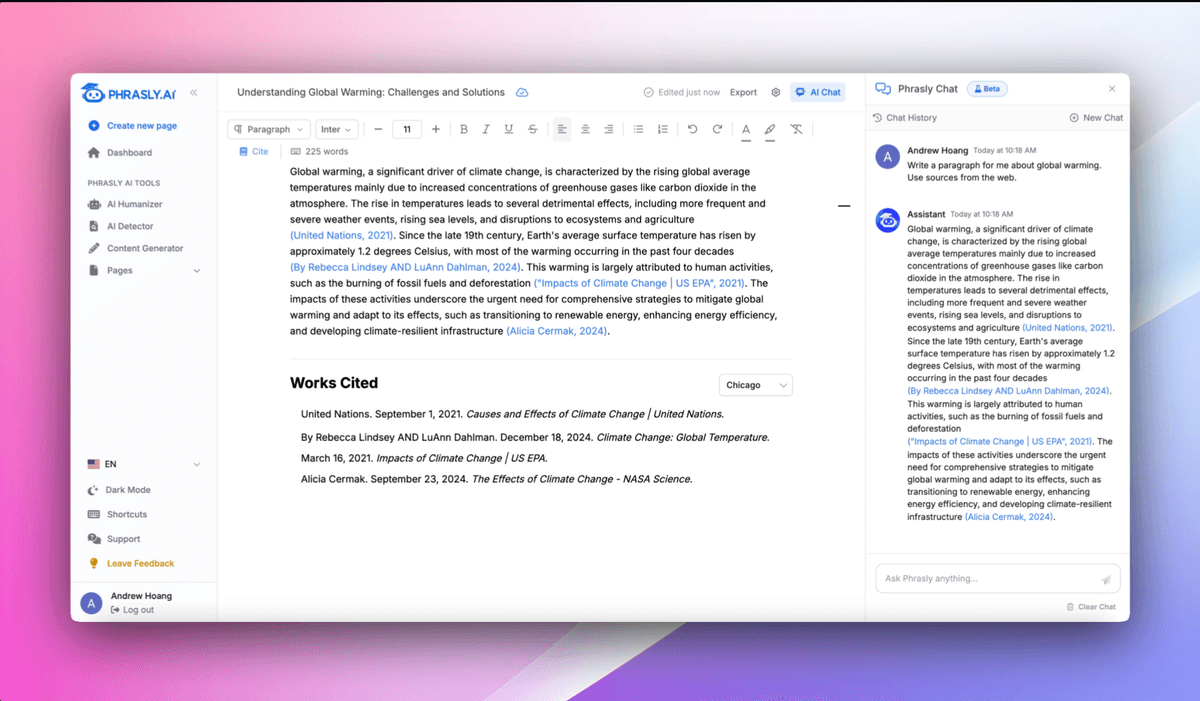Undo the last edit
The image size is (1200, 701).
[x=692, y=129]
